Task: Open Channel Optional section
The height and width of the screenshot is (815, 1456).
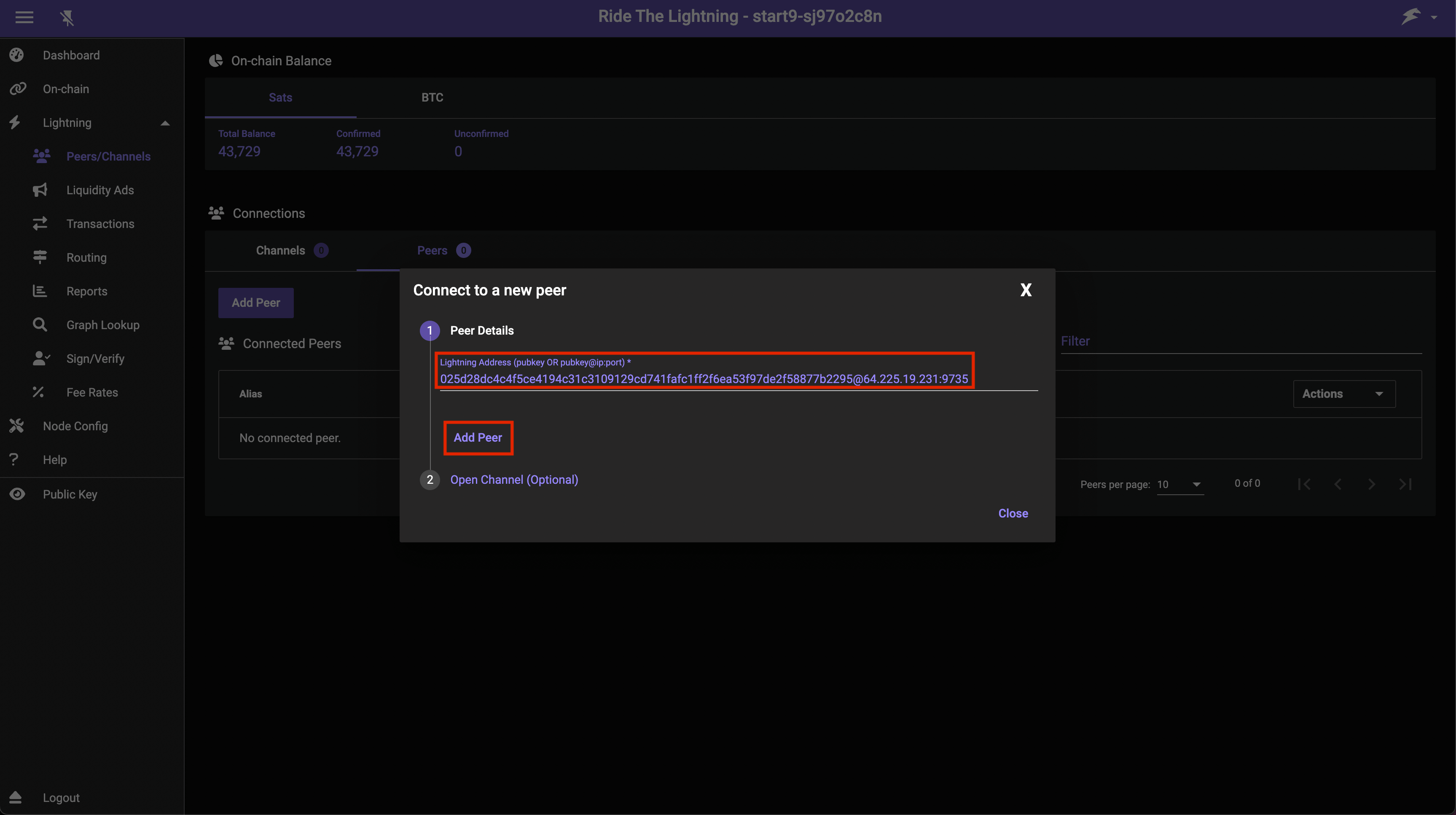Action: coord(514,479)
